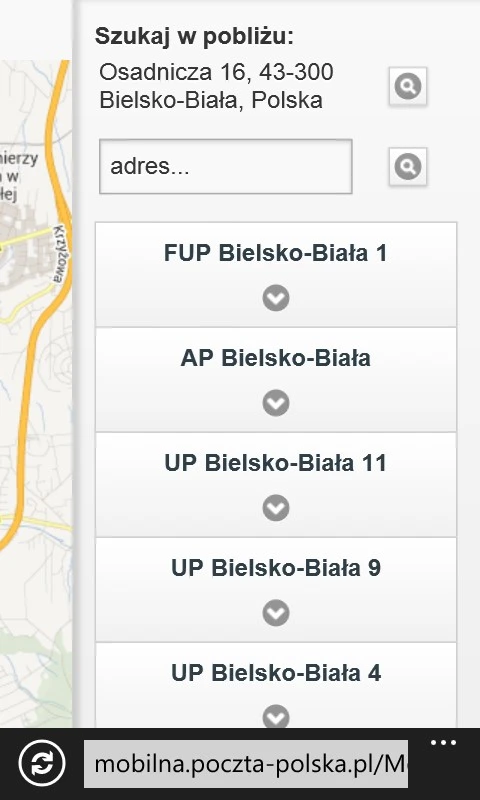Expand FUP Bielsko-Biała 1 chevron

(x=276, y=298)
